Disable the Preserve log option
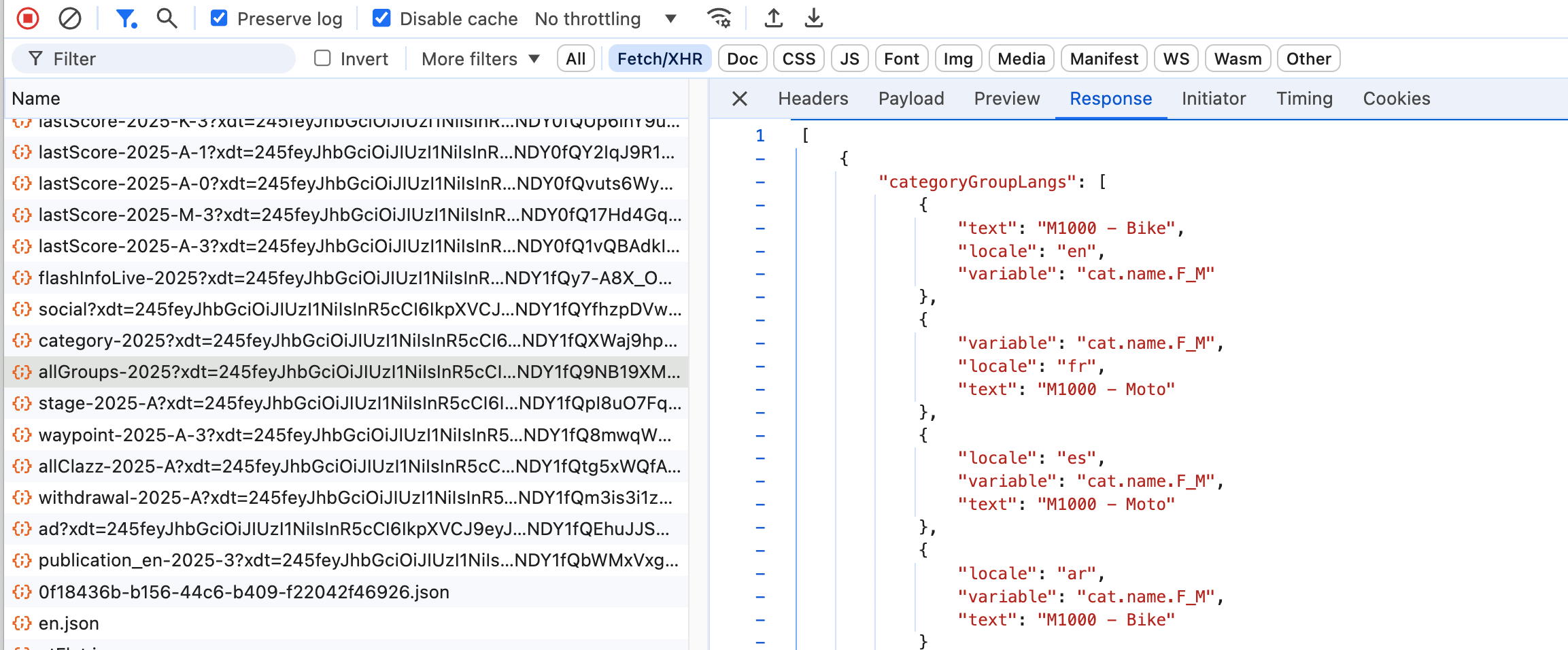 pyautogui.click(x=219, y=18)
